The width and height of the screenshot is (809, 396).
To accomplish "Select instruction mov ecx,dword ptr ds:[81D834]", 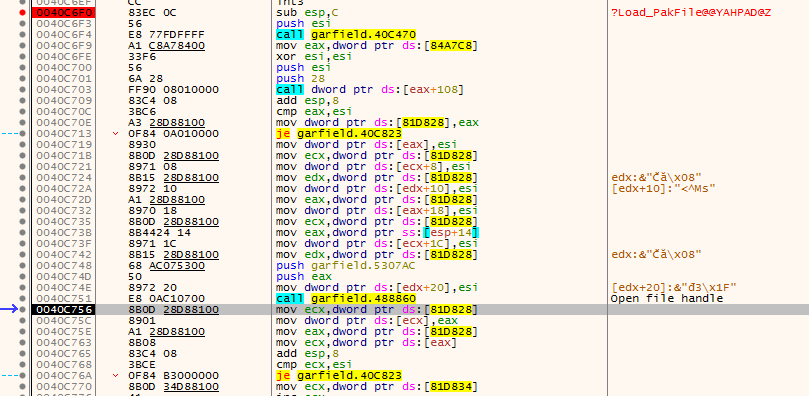I will click(x=377, y=386).
